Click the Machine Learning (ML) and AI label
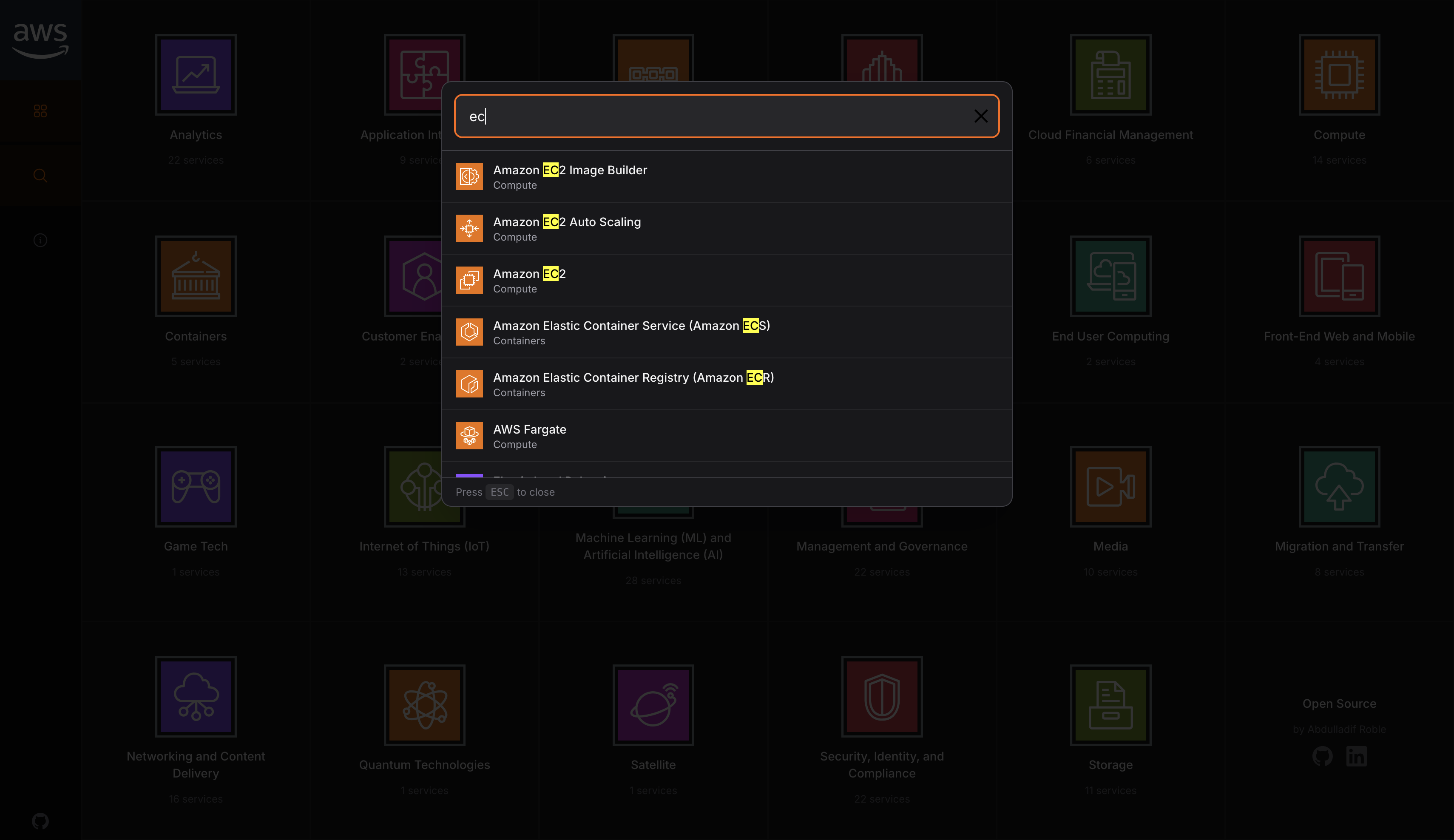 click(x=653, y=546)
